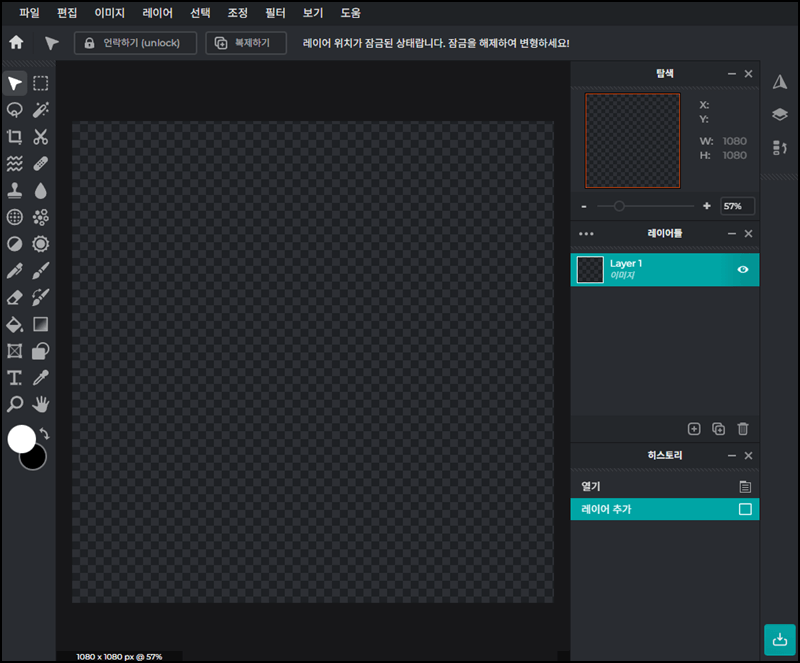The image size is (800, 663).
Task: Select the Eraser tool
Action: pyautogui.click(x=15, y=297)
